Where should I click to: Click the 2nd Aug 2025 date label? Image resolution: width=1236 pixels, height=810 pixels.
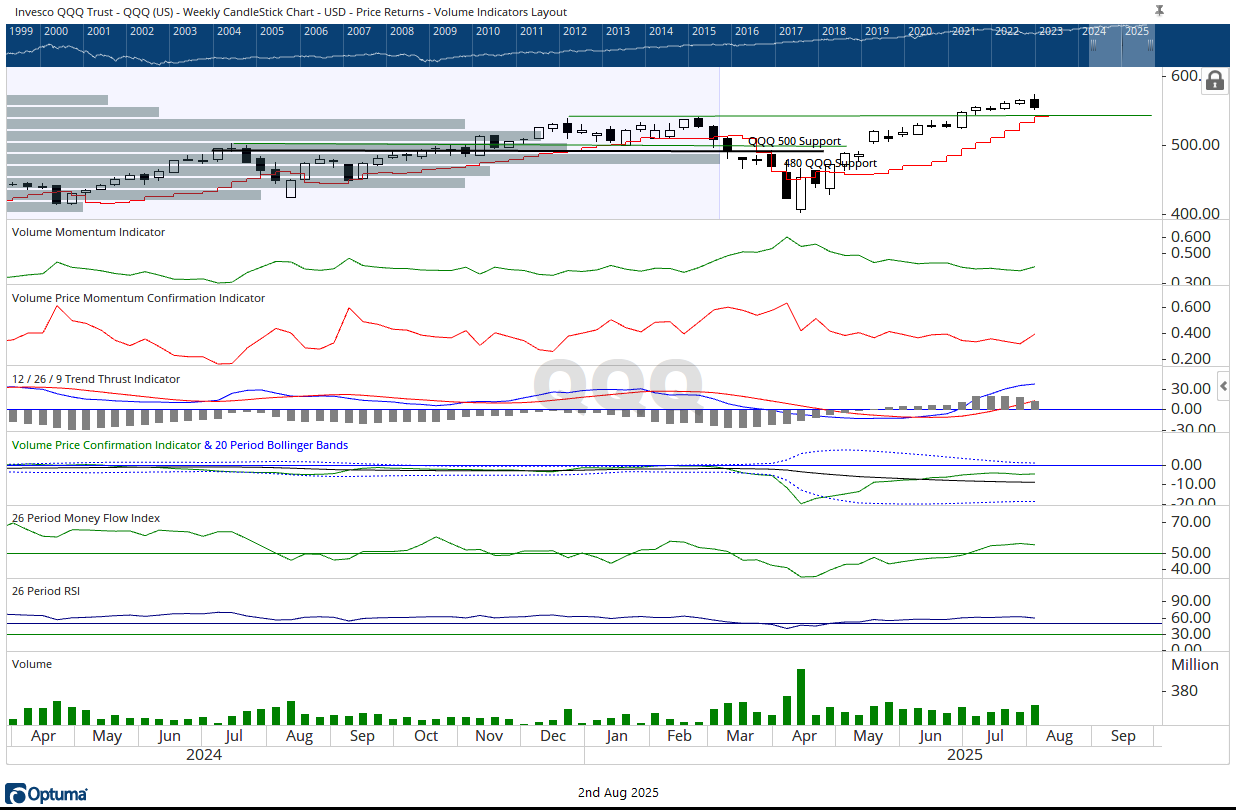pyautogui.click(x=618, y=793)
